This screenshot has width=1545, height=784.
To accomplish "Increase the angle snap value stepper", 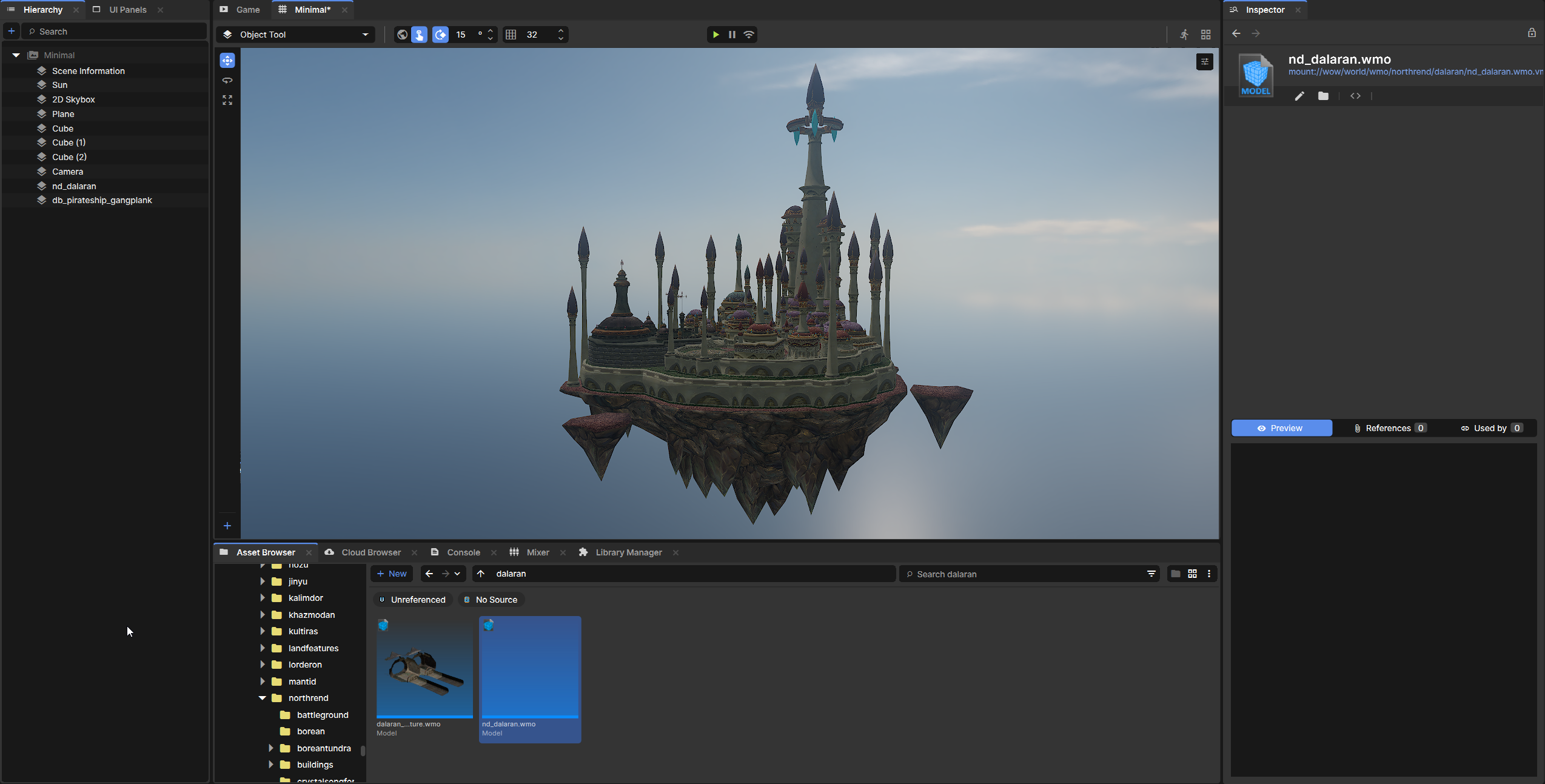I will 491,30.
